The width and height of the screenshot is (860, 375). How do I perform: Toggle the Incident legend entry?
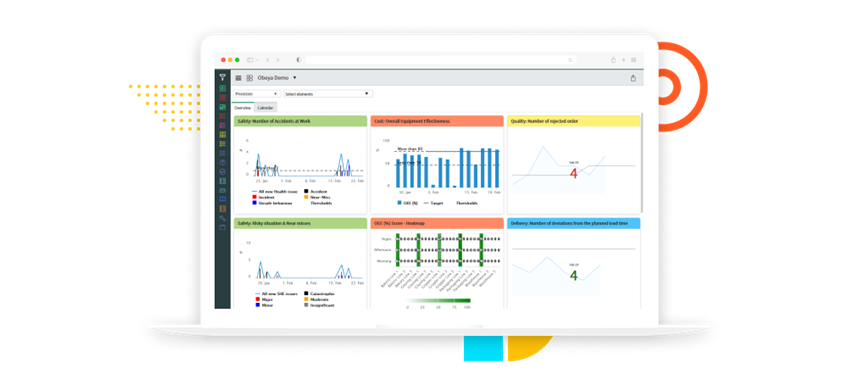tap(263, 197)
